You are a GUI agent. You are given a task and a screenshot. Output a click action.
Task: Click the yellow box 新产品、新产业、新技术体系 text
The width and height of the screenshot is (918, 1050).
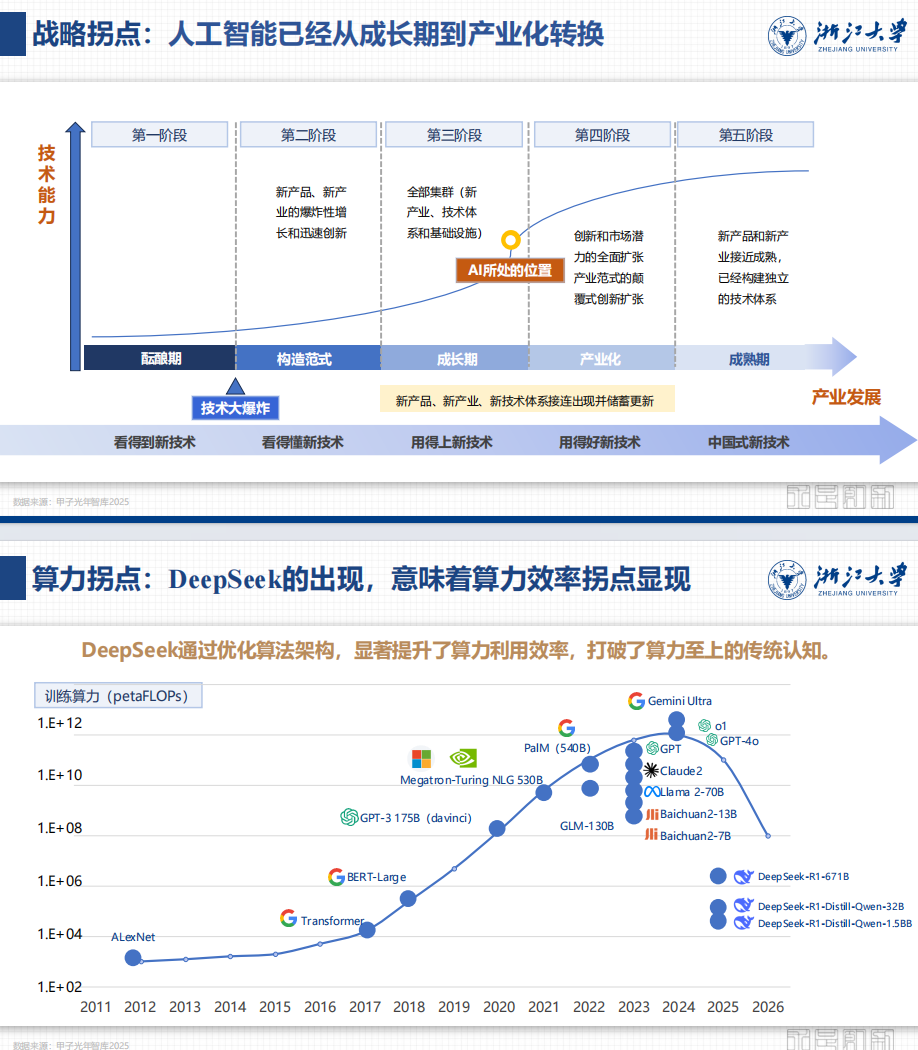tap(527, 400)
